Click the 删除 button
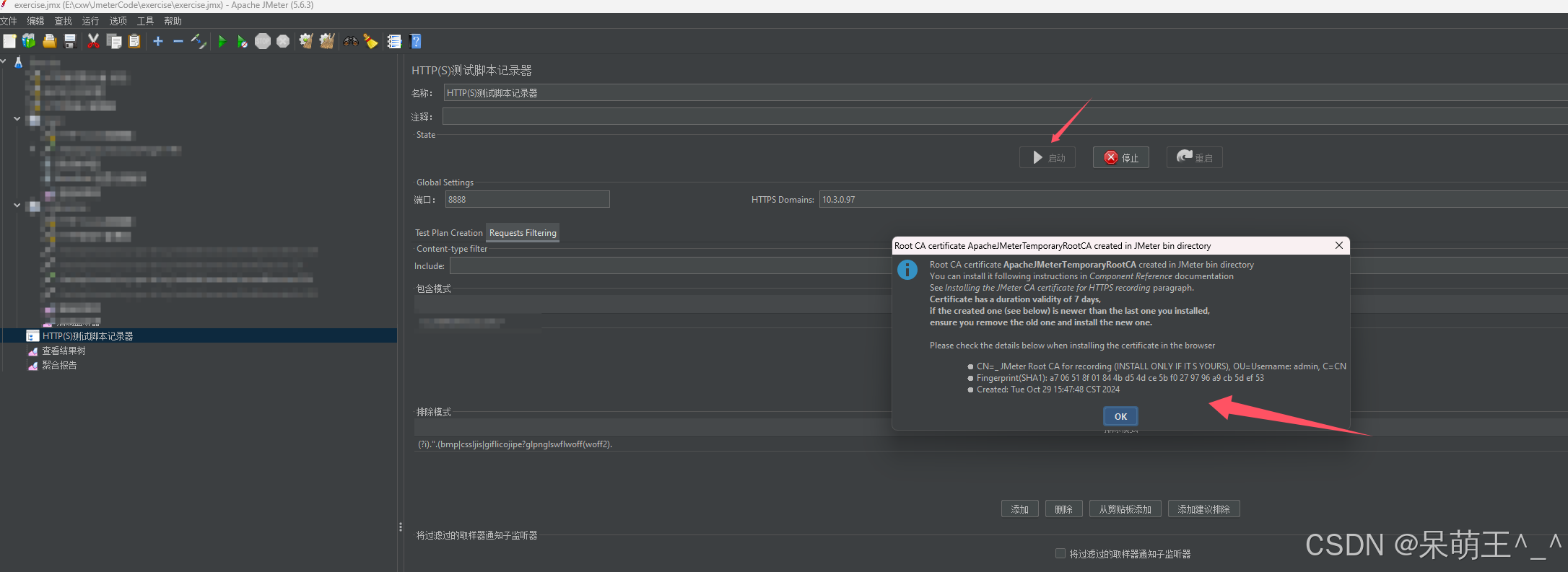Screen dimensions: 1568x572 [1063, 509]
